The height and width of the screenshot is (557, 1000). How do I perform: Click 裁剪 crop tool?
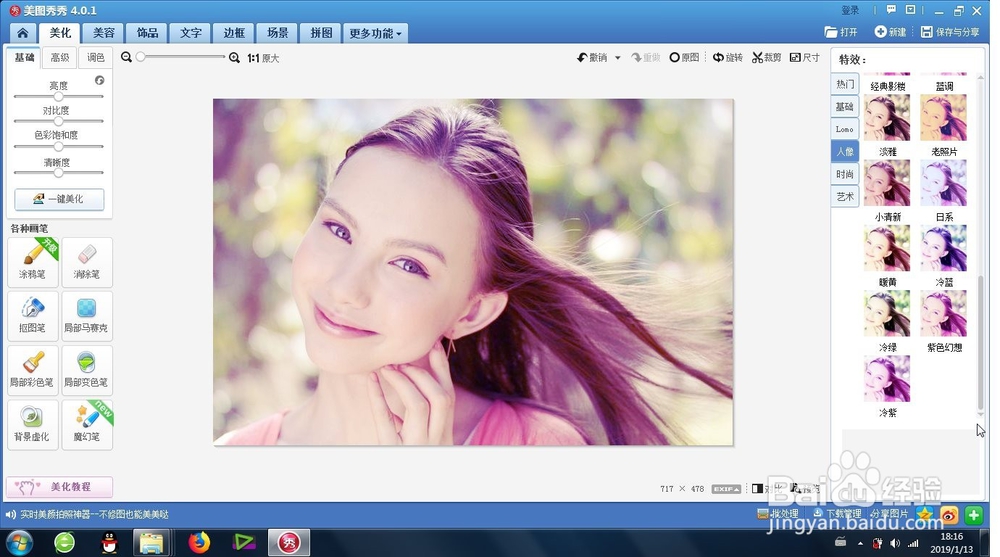(767, 57)
